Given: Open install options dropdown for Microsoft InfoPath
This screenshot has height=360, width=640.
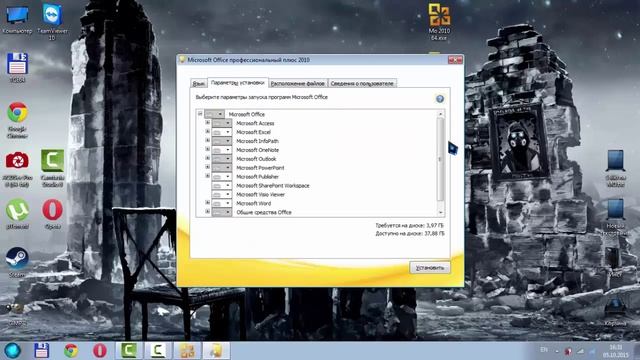Looking at the screenshot, I should [x=222, y=141].
